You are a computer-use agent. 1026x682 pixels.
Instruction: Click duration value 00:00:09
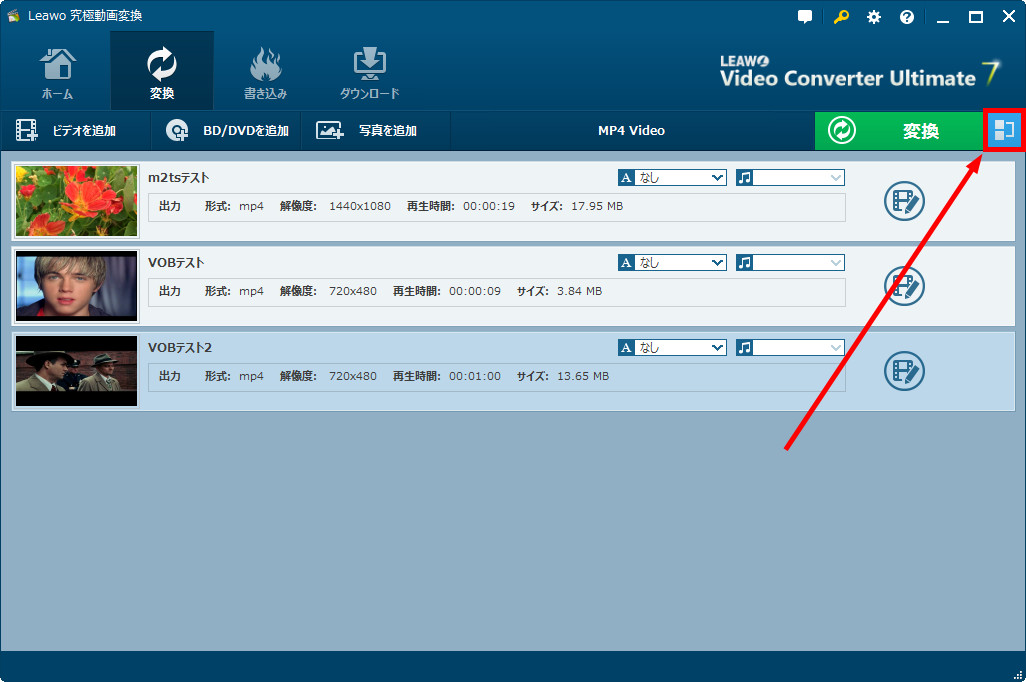pyautogui.click(x=475, y=291)
